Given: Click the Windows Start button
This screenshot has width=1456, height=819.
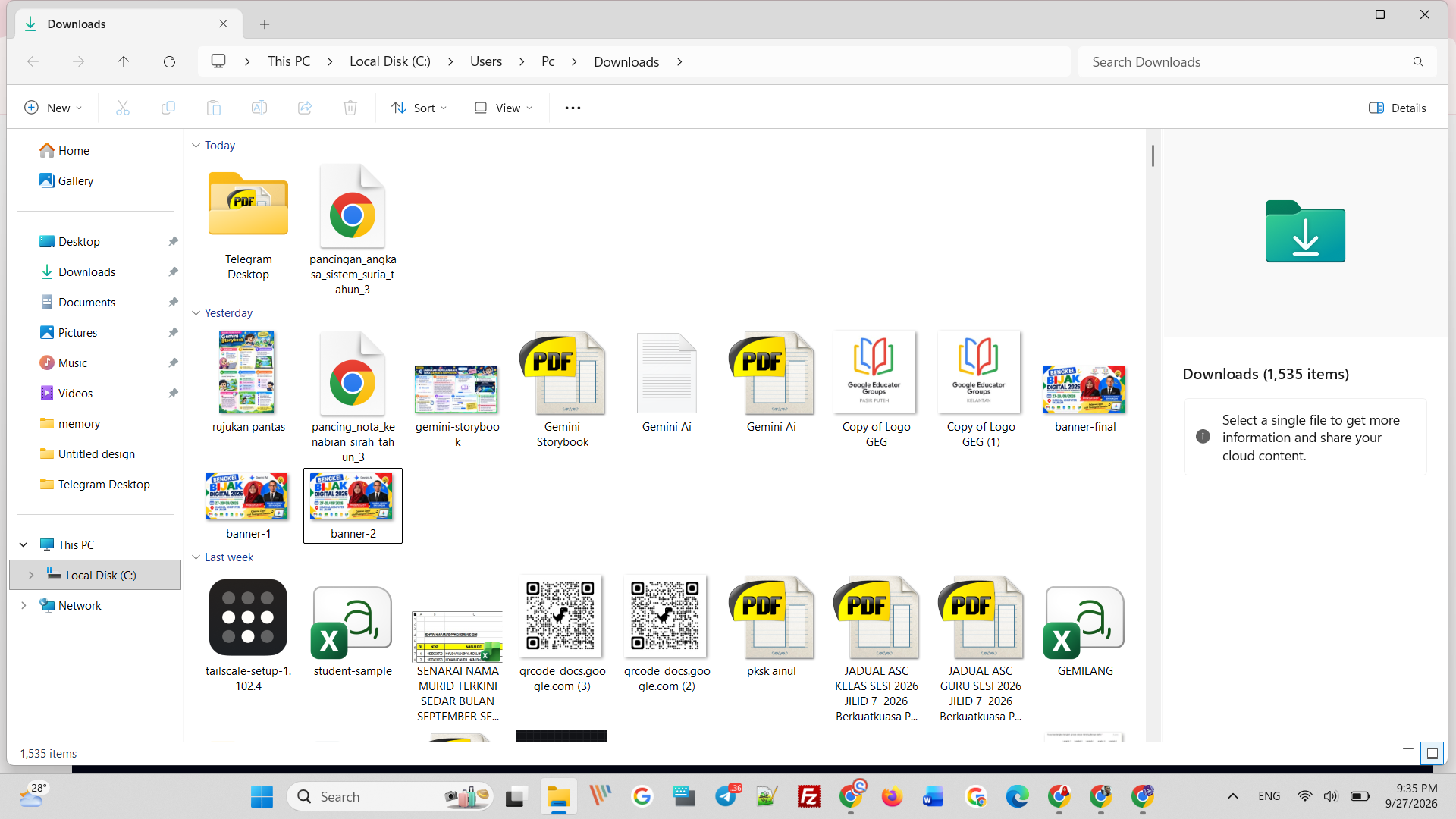Looking at the screenshot, I should click(262, 796).
